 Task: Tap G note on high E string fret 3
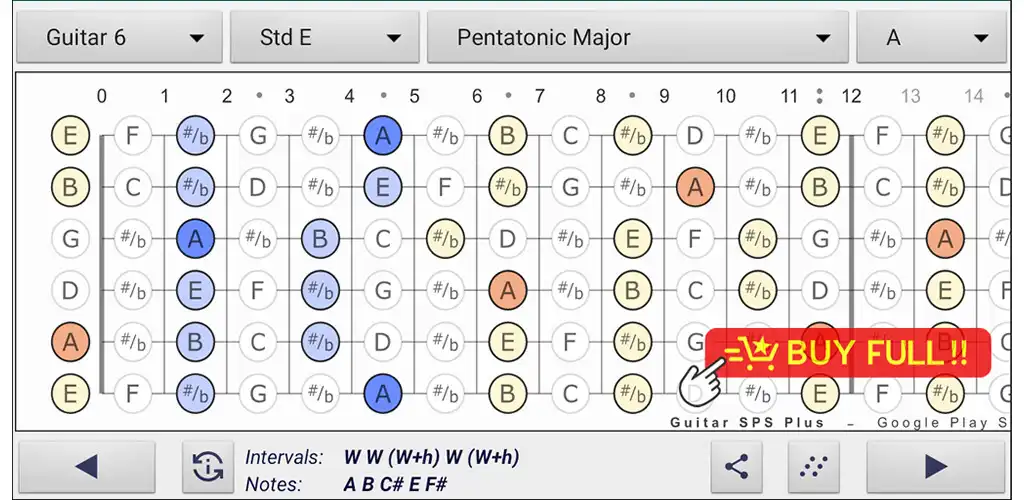pos(258,136)
